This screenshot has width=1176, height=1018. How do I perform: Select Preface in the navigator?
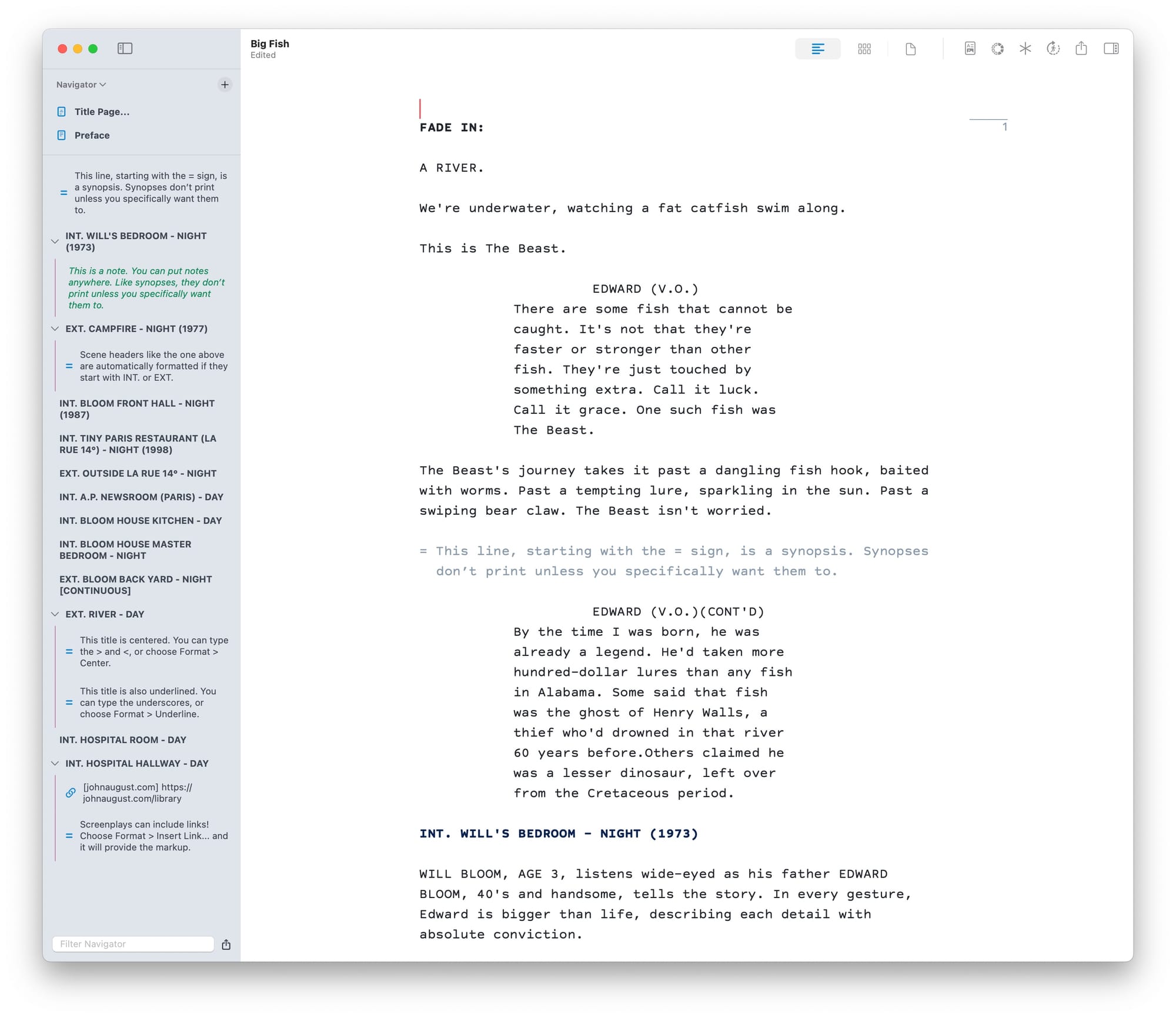92,135
